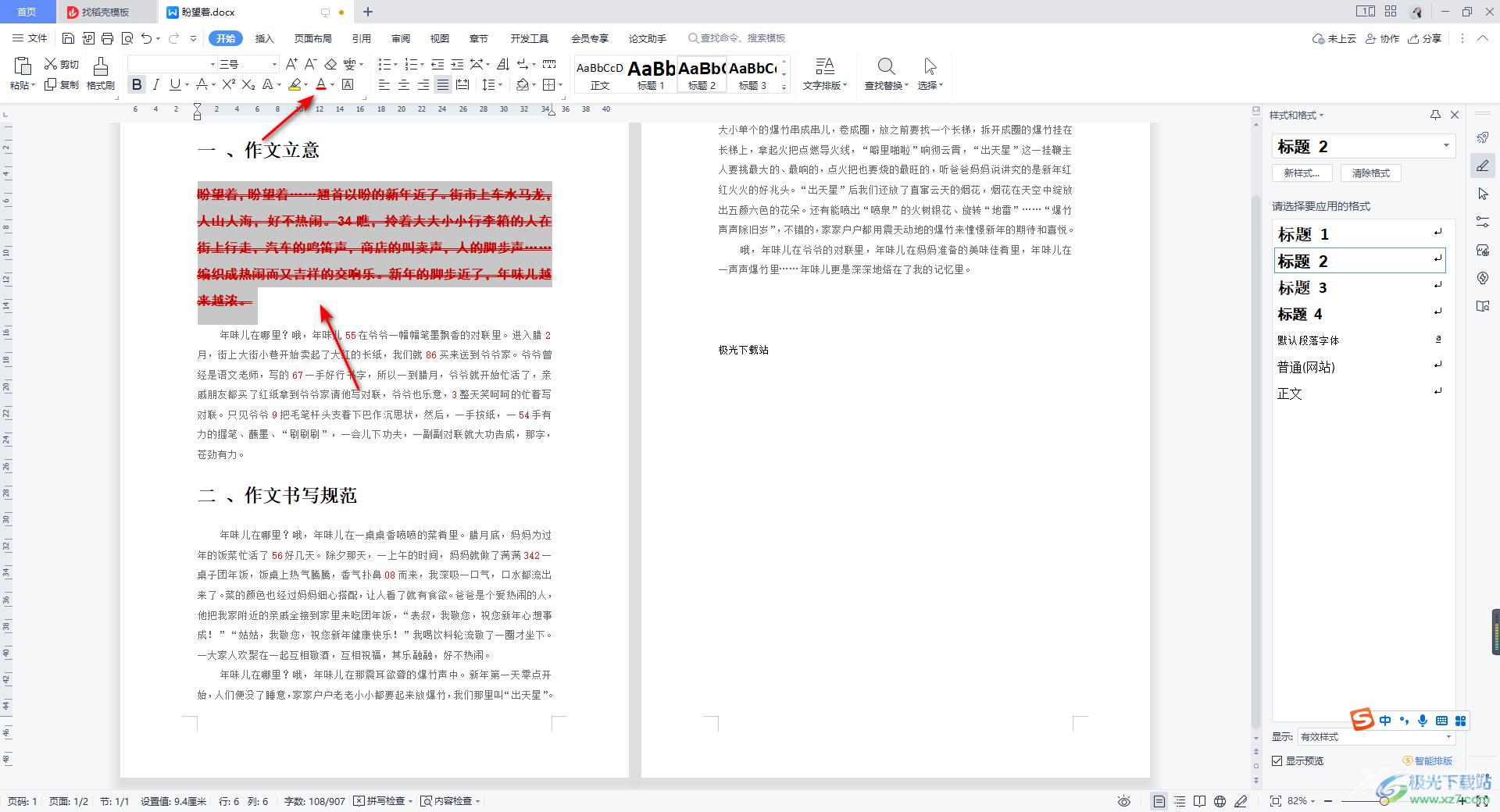Switch to web layout view in status bar
This screenshot has width=1500, height=812.
1220,801
